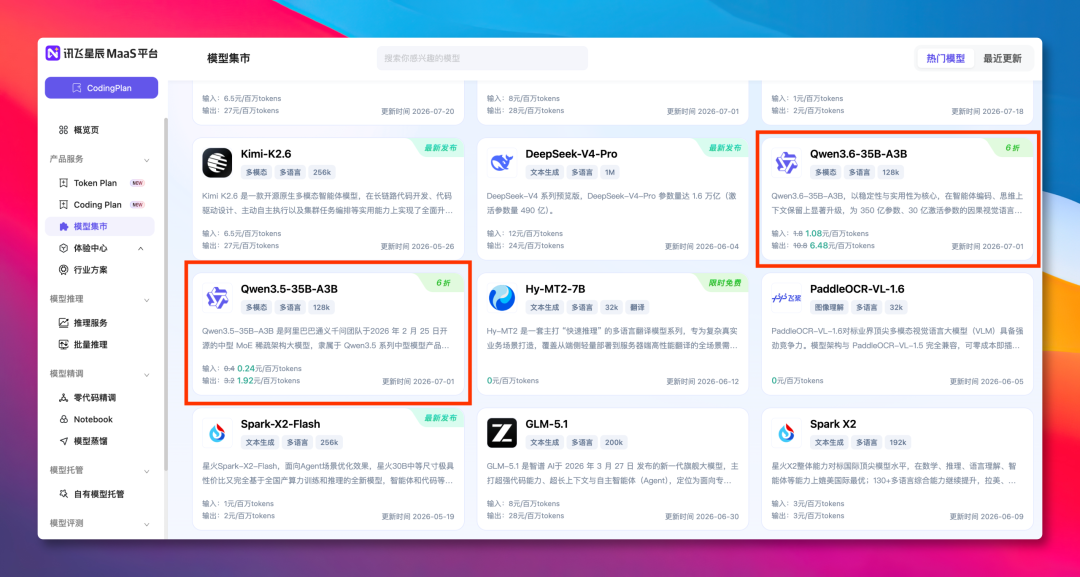
Task: Click the 6折 badge on Qwen3.6-35B-A3B
Action: point(1012,148)
